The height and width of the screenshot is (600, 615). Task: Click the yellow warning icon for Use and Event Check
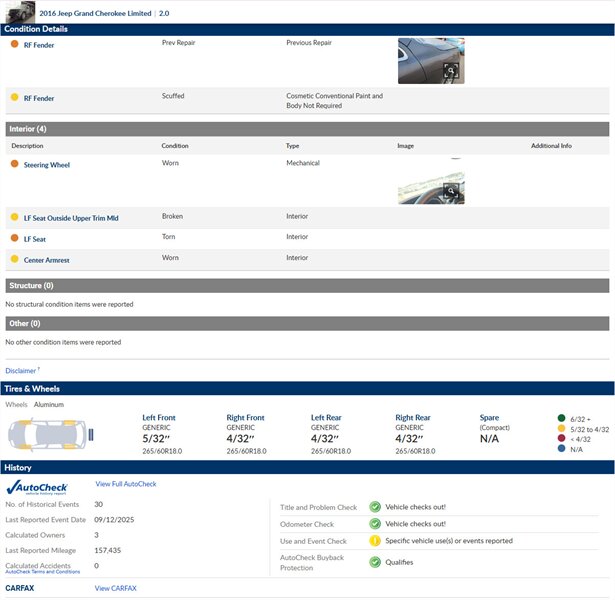[375, 541]
